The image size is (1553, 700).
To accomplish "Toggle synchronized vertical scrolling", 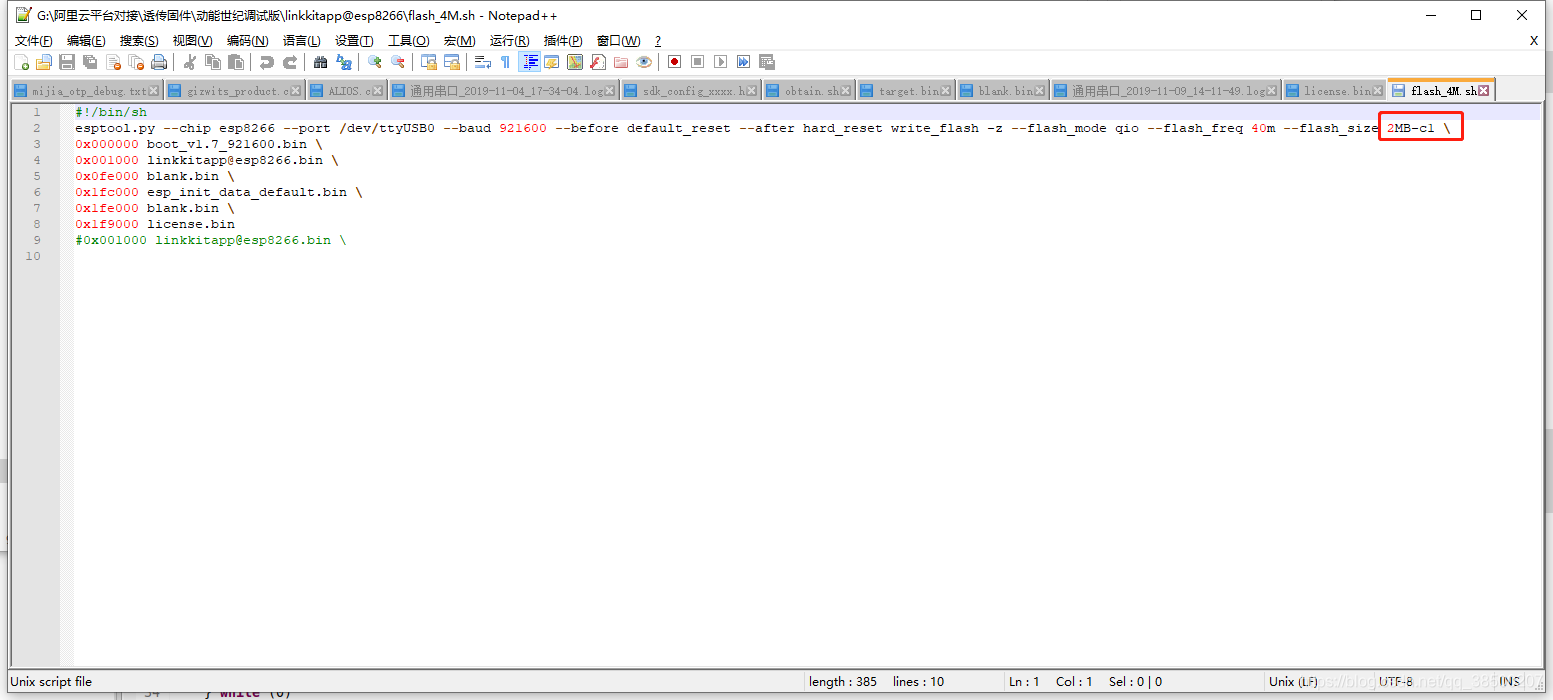I will [428, 62].
